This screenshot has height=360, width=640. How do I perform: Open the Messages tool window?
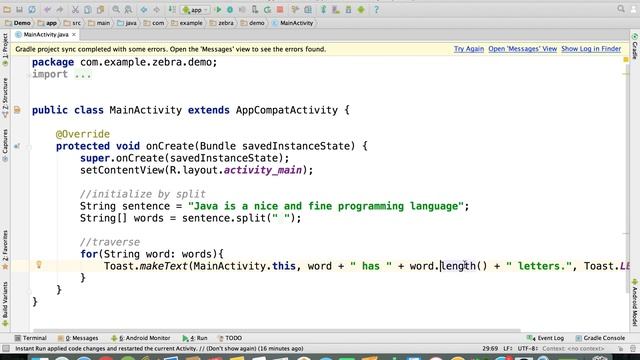tap(78, 338)
